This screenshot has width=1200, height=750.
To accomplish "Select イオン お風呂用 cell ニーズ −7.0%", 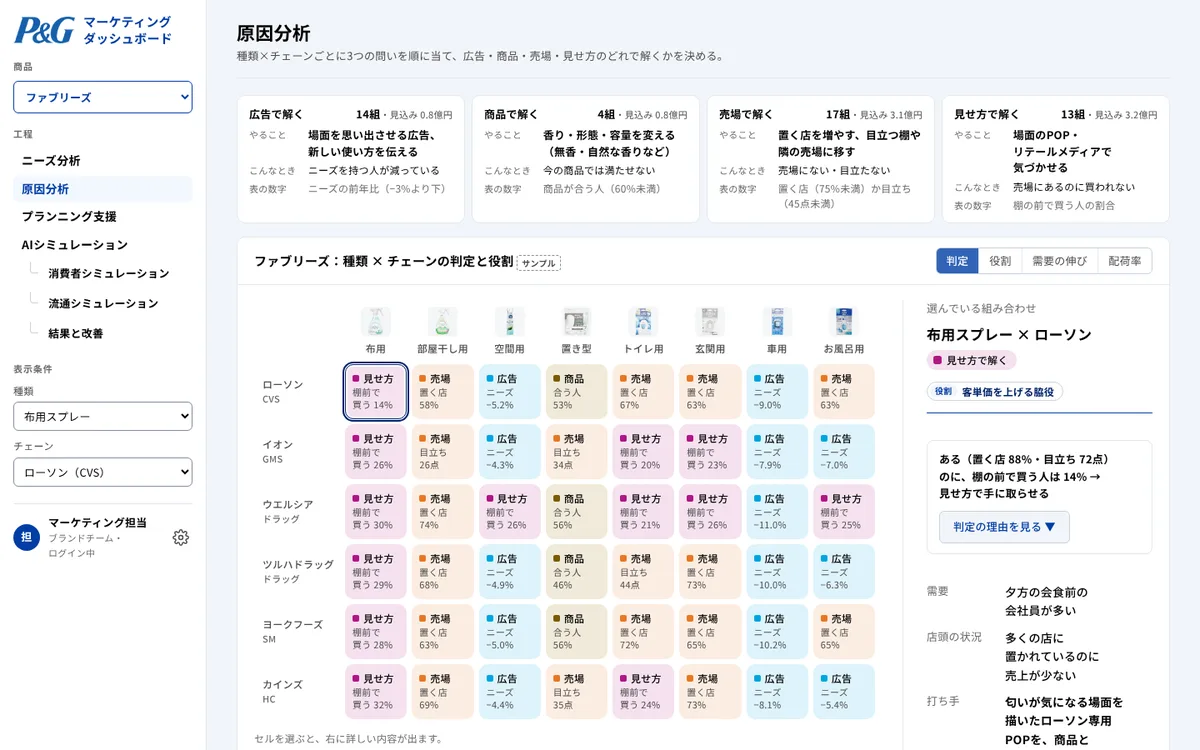I will point(844,452).
